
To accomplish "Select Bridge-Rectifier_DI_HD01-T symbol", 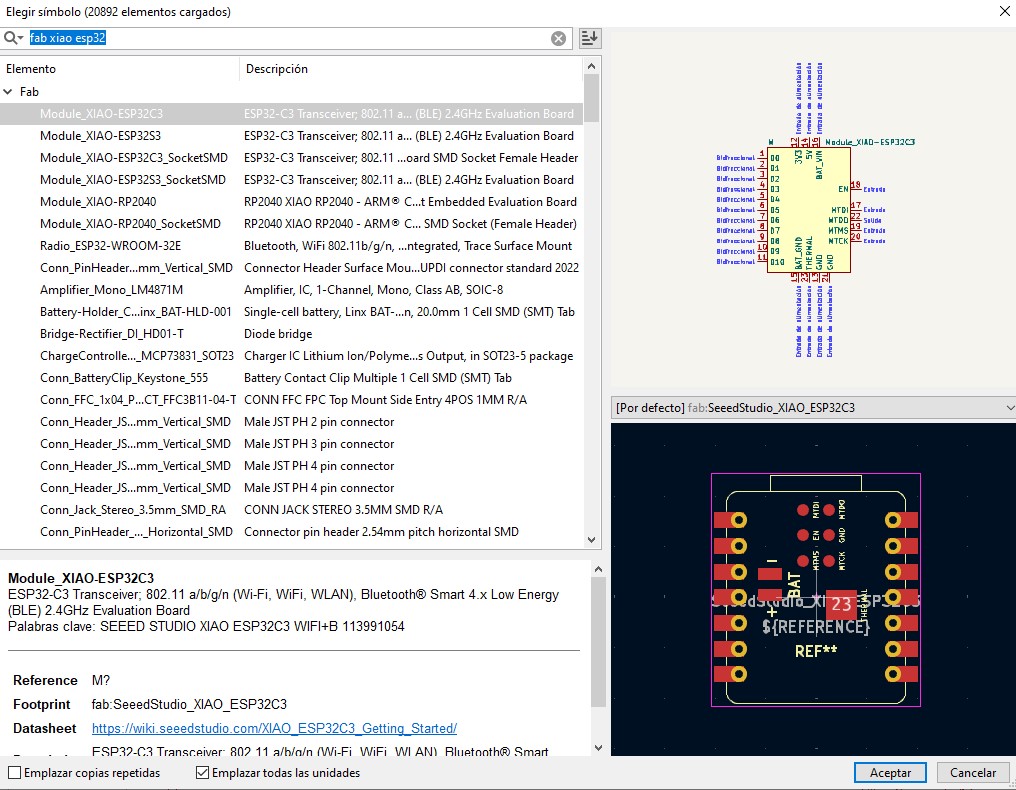I will [x=292, y=334].
